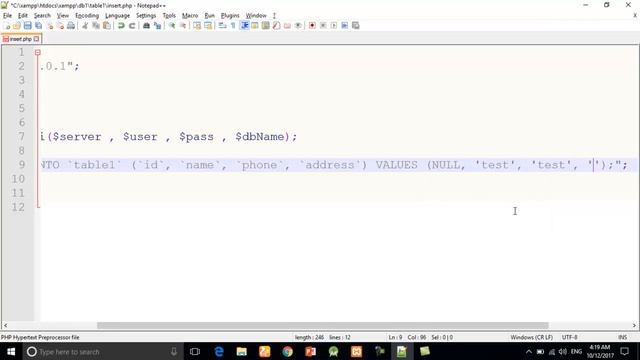Click the Cut scissors icon
This screenshot has width=640, height=360.
coord(85,26)
